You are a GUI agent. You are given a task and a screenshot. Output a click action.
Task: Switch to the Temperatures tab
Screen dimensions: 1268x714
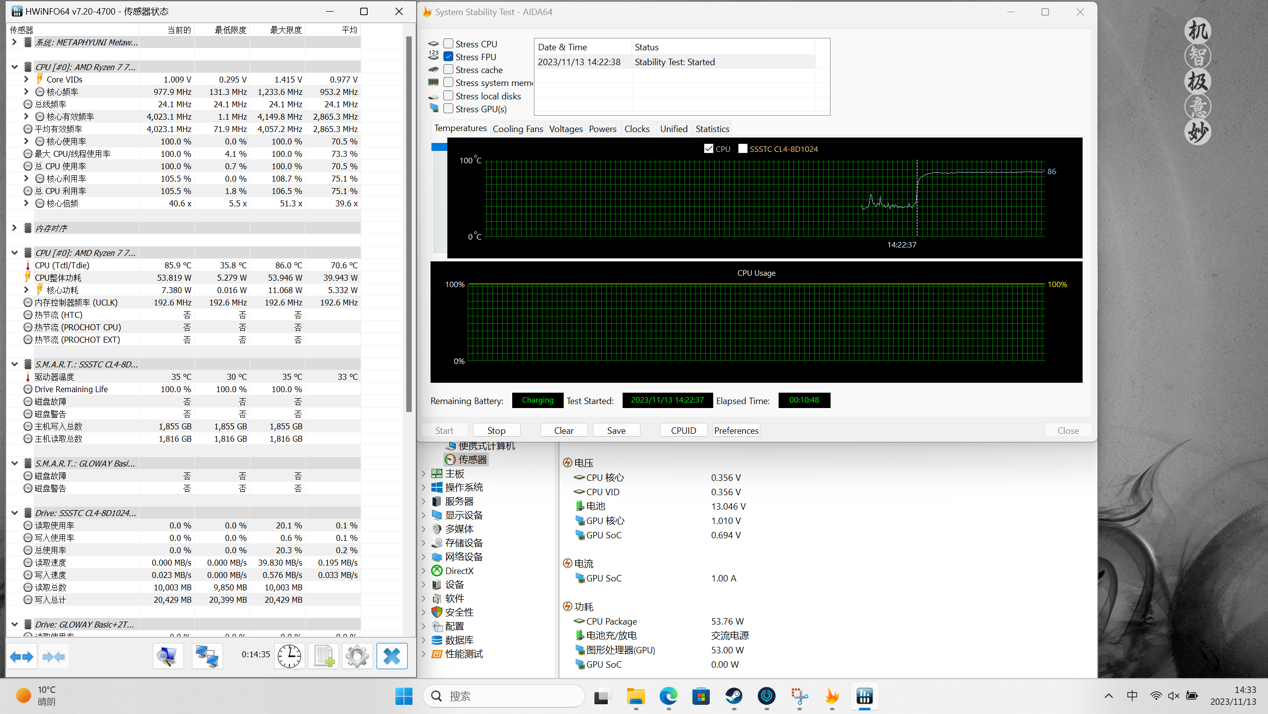click(460, 129)
